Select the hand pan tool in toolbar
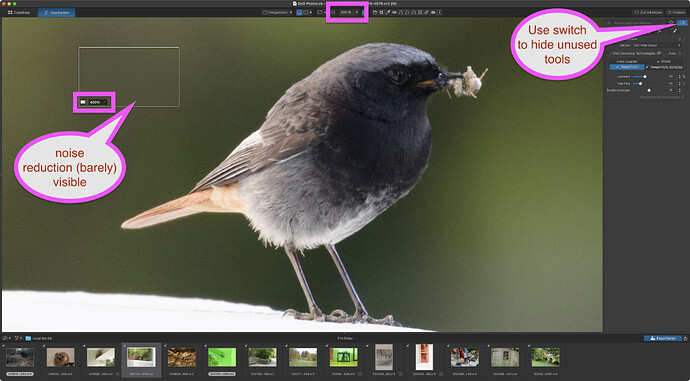The height and width of the screenshot is (381, 690). click(x=374, y=12)
